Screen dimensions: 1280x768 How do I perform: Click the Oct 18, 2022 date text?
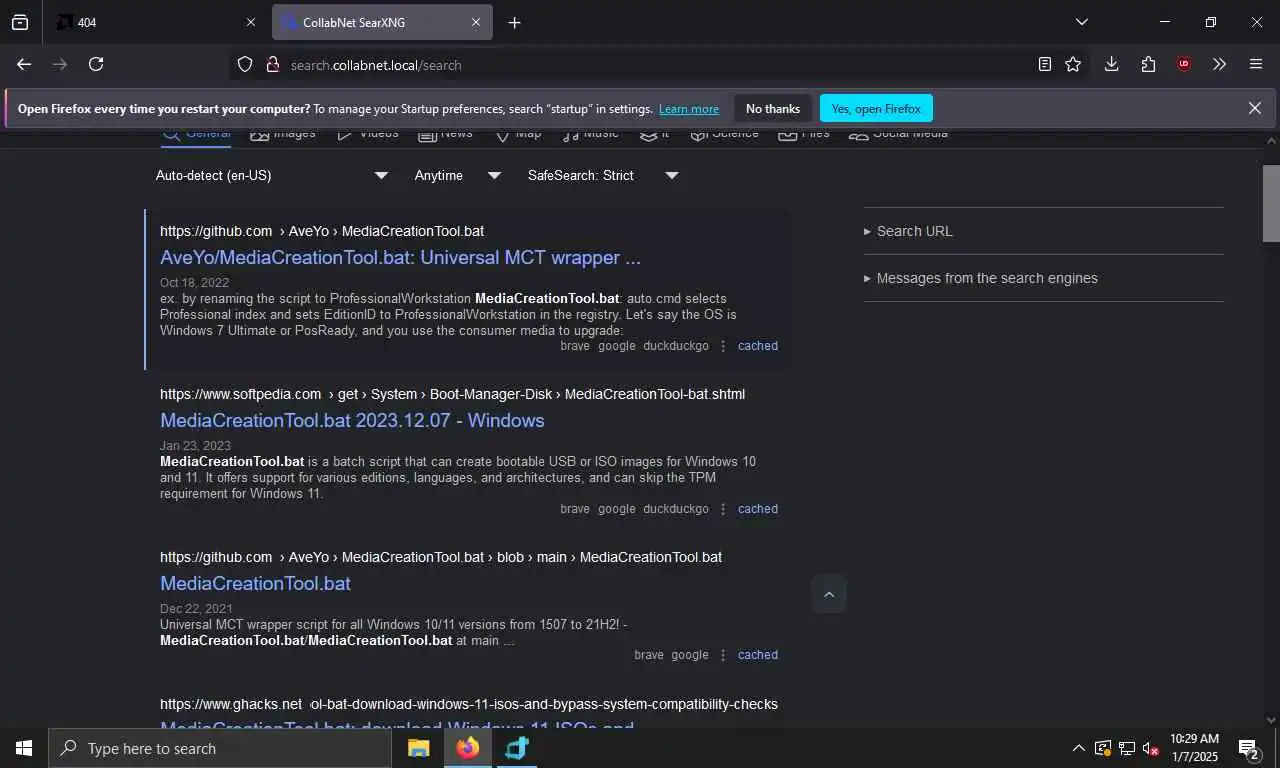pos(194,283)
